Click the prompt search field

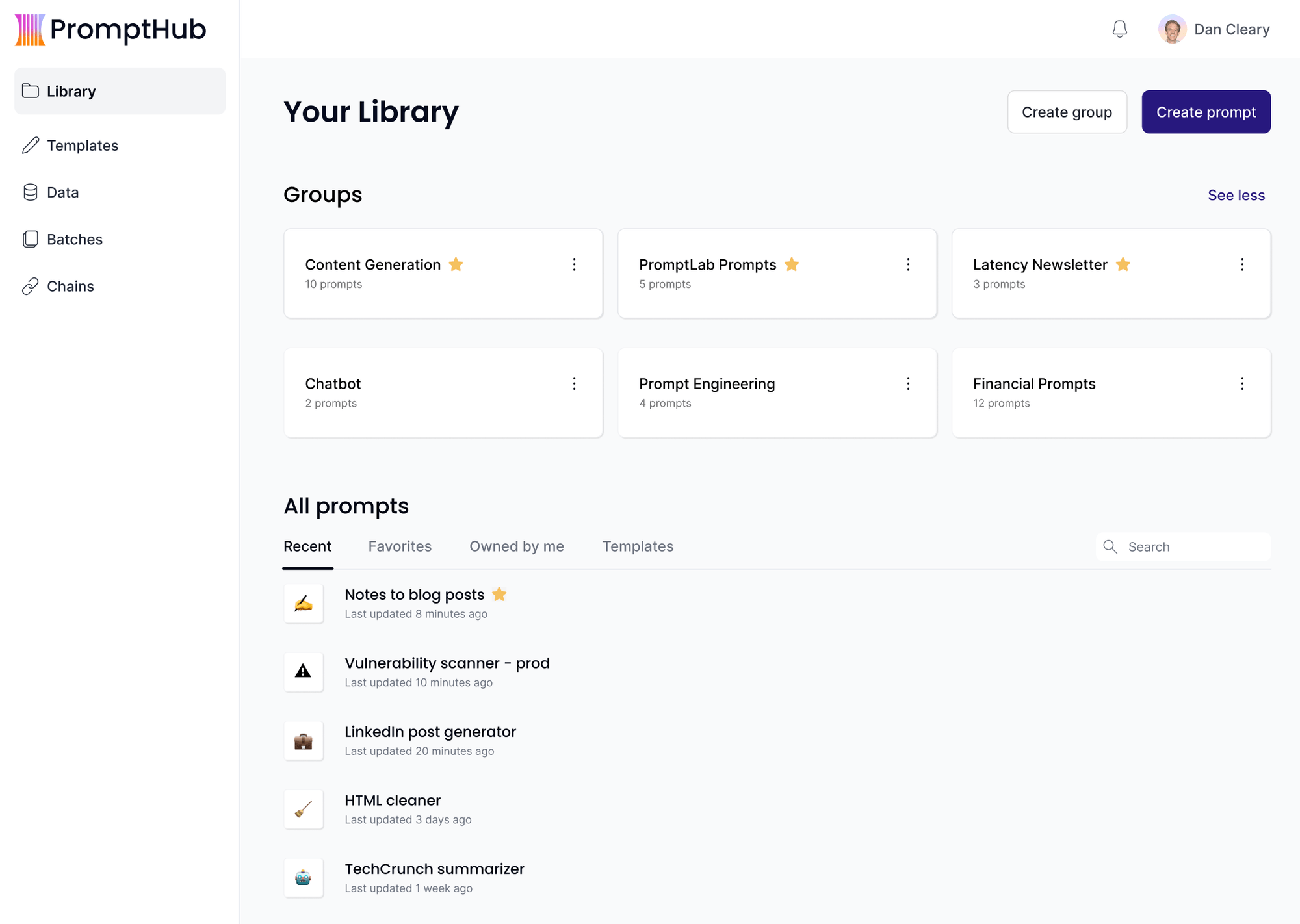pos(1183,546)
